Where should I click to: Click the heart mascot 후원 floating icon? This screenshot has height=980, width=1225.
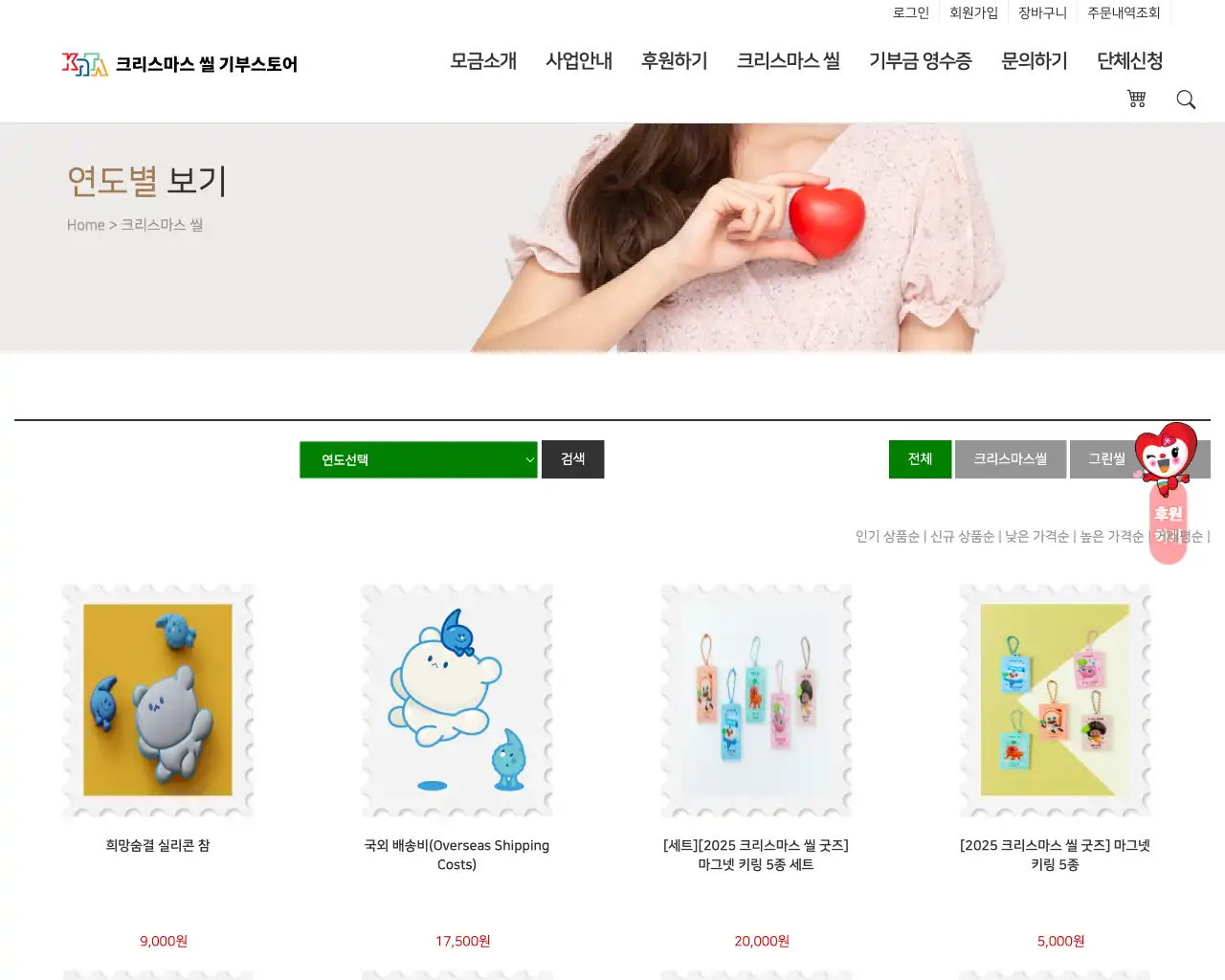pos(1166,492)
